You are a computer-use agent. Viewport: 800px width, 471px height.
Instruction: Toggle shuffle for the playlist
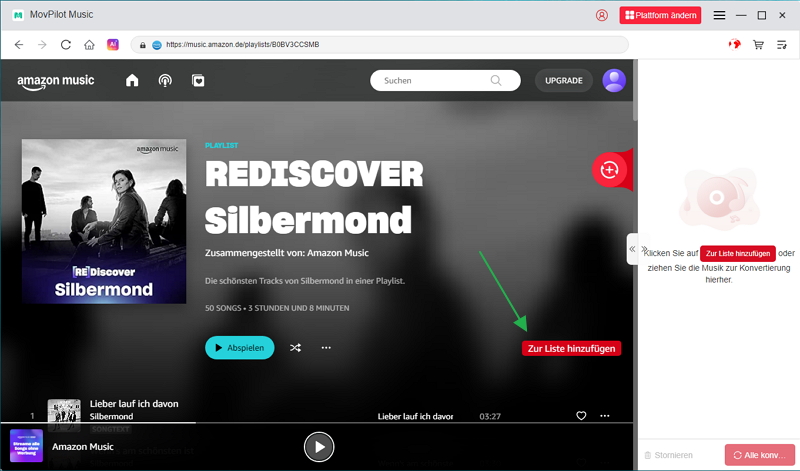pyautogui.click(x=295, y=348)
